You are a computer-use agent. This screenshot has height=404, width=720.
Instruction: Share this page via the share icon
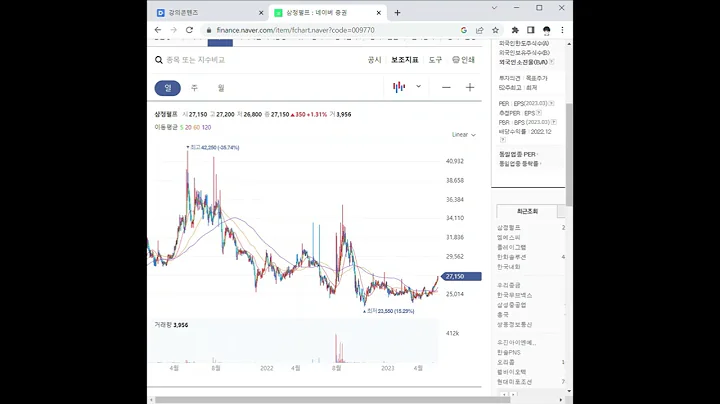pos(479,30)
